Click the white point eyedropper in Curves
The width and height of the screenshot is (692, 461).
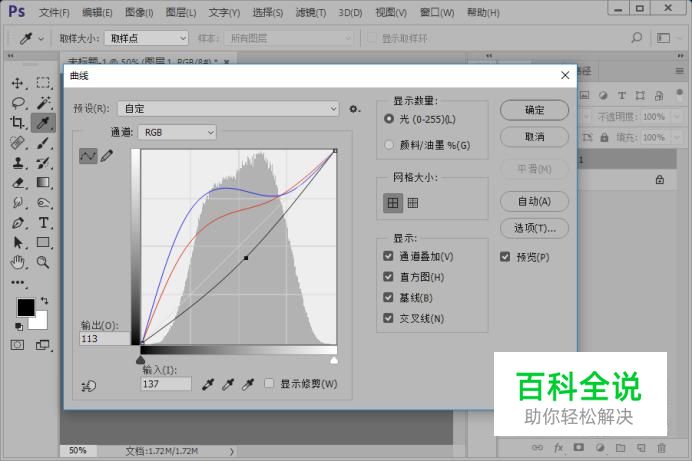click(x=248, y=384)
